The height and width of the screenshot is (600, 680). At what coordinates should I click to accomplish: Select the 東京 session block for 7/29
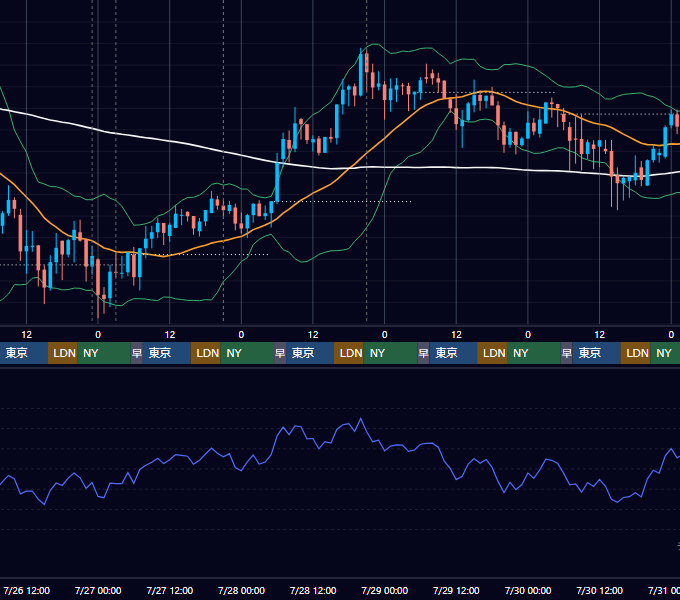pos(453,353)
